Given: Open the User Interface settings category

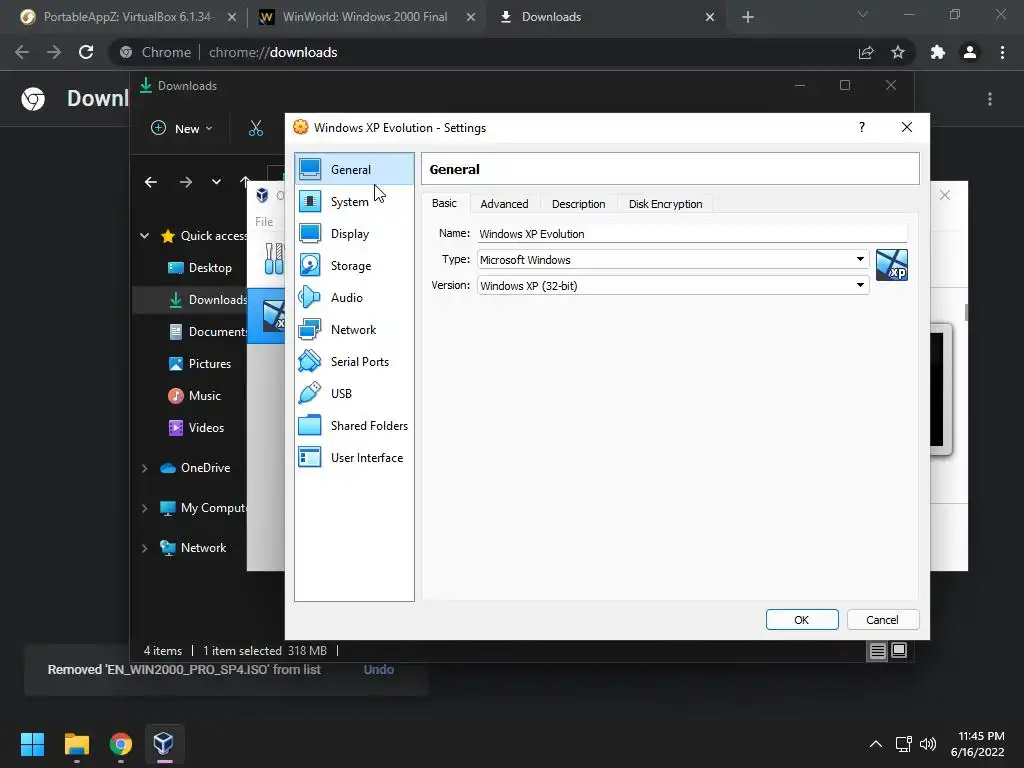Looking at the screenshot, I should point(354,457).
